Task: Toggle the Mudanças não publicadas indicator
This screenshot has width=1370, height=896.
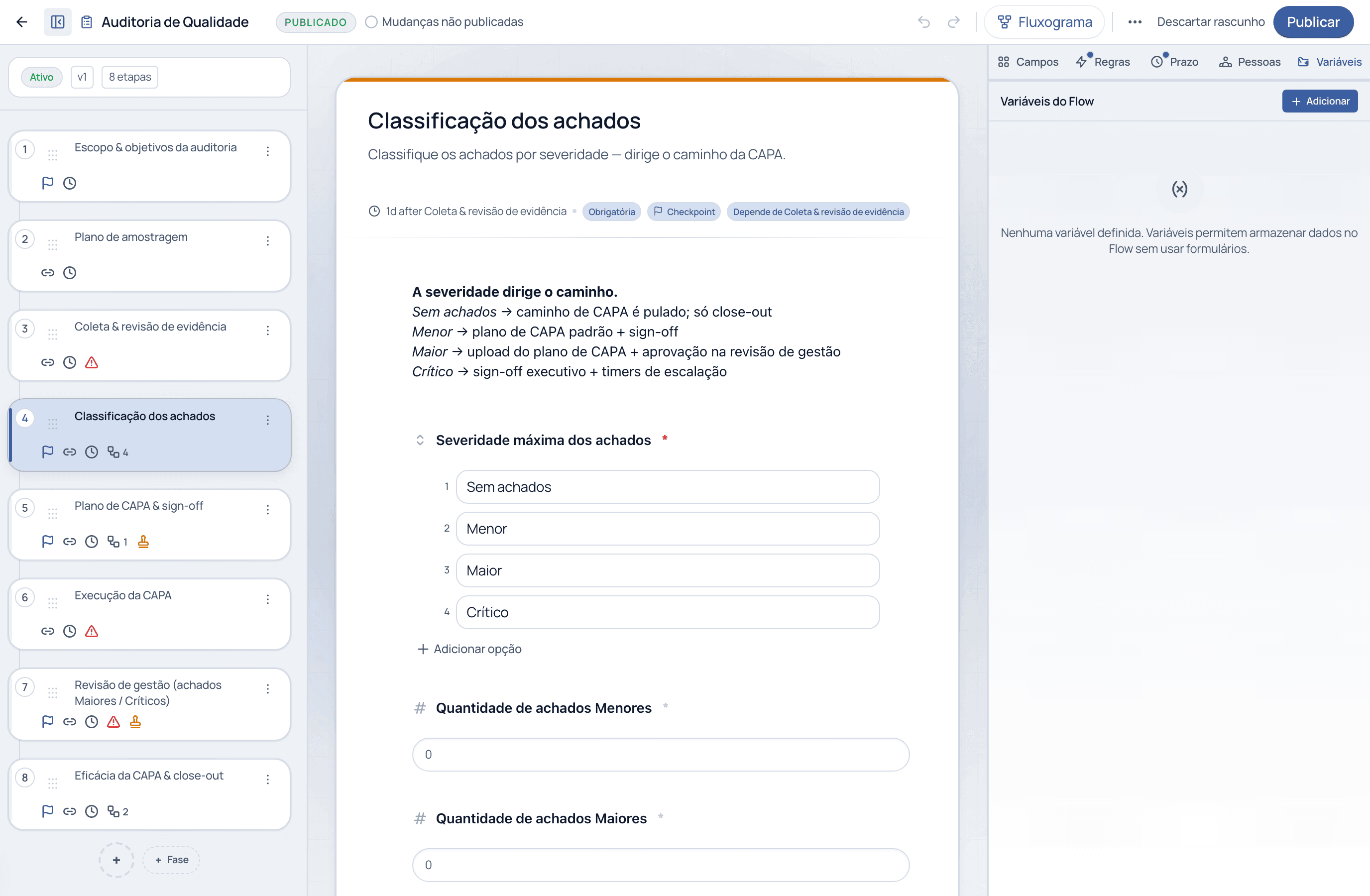Action: pos(371,22)
